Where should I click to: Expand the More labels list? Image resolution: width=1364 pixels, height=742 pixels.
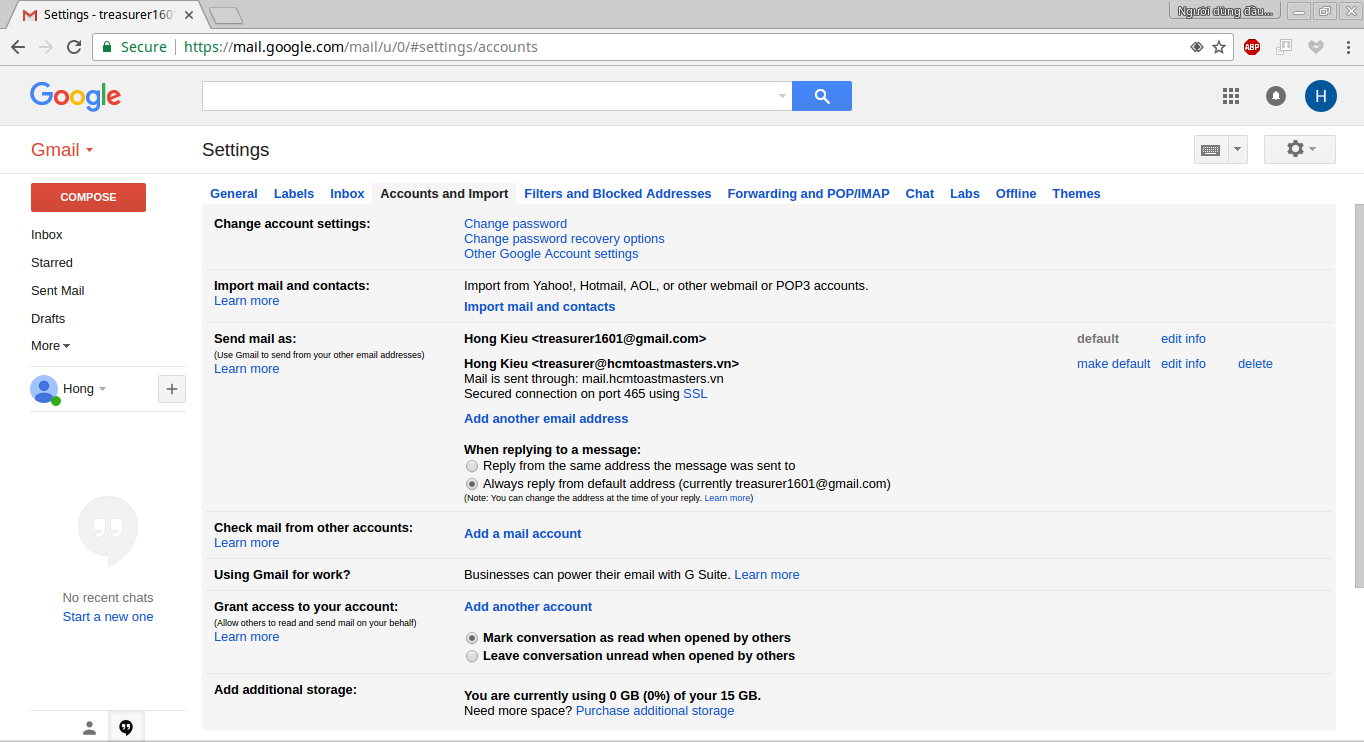coord(50,346)
